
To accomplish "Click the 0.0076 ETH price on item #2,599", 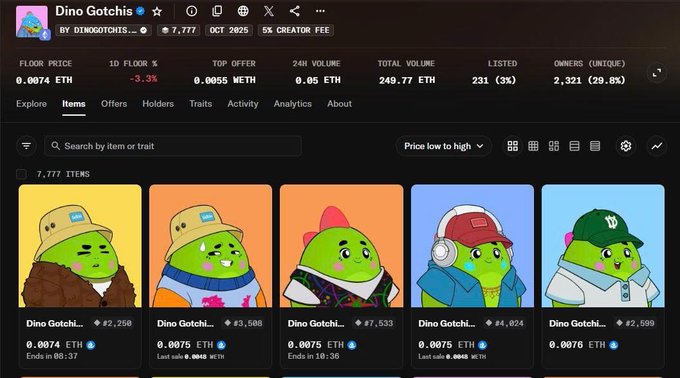I will pyautogui.click(x=577, y=345).
